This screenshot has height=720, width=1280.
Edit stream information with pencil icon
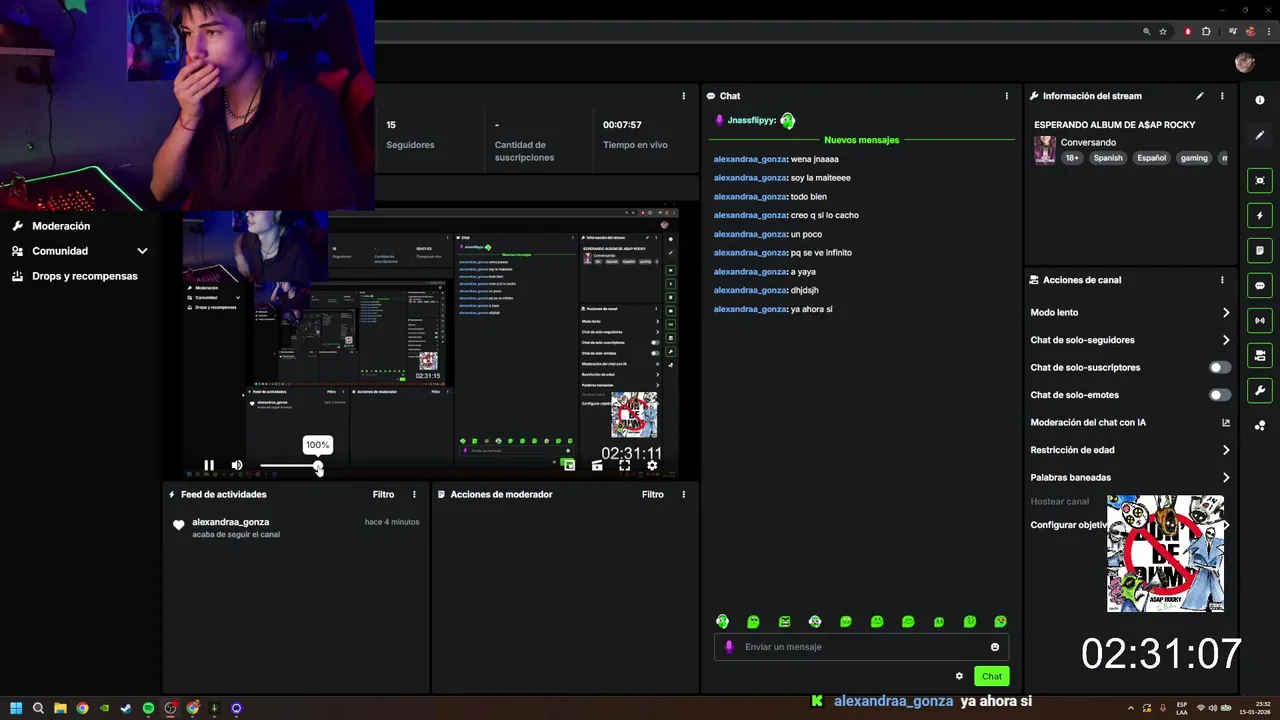point(1199,96)
